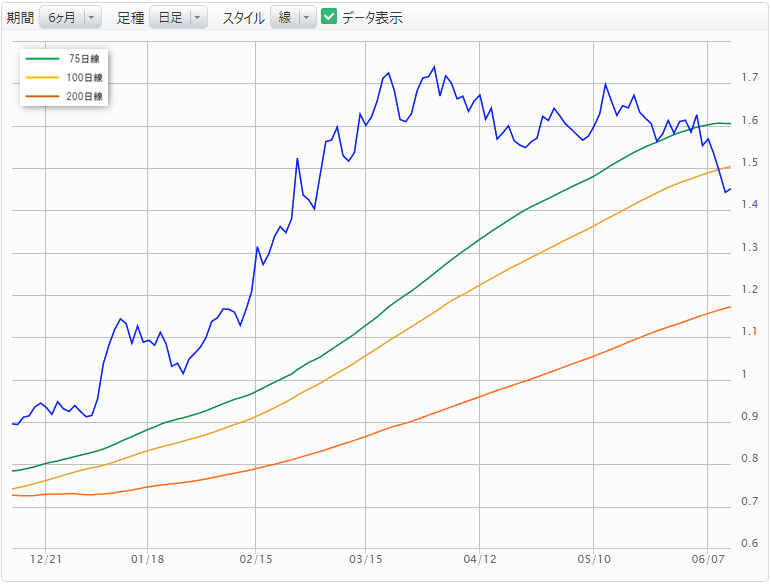Click the orange 200日線 legend line sample
Screen dimensions: 771x584
click(x=42, y=96)
